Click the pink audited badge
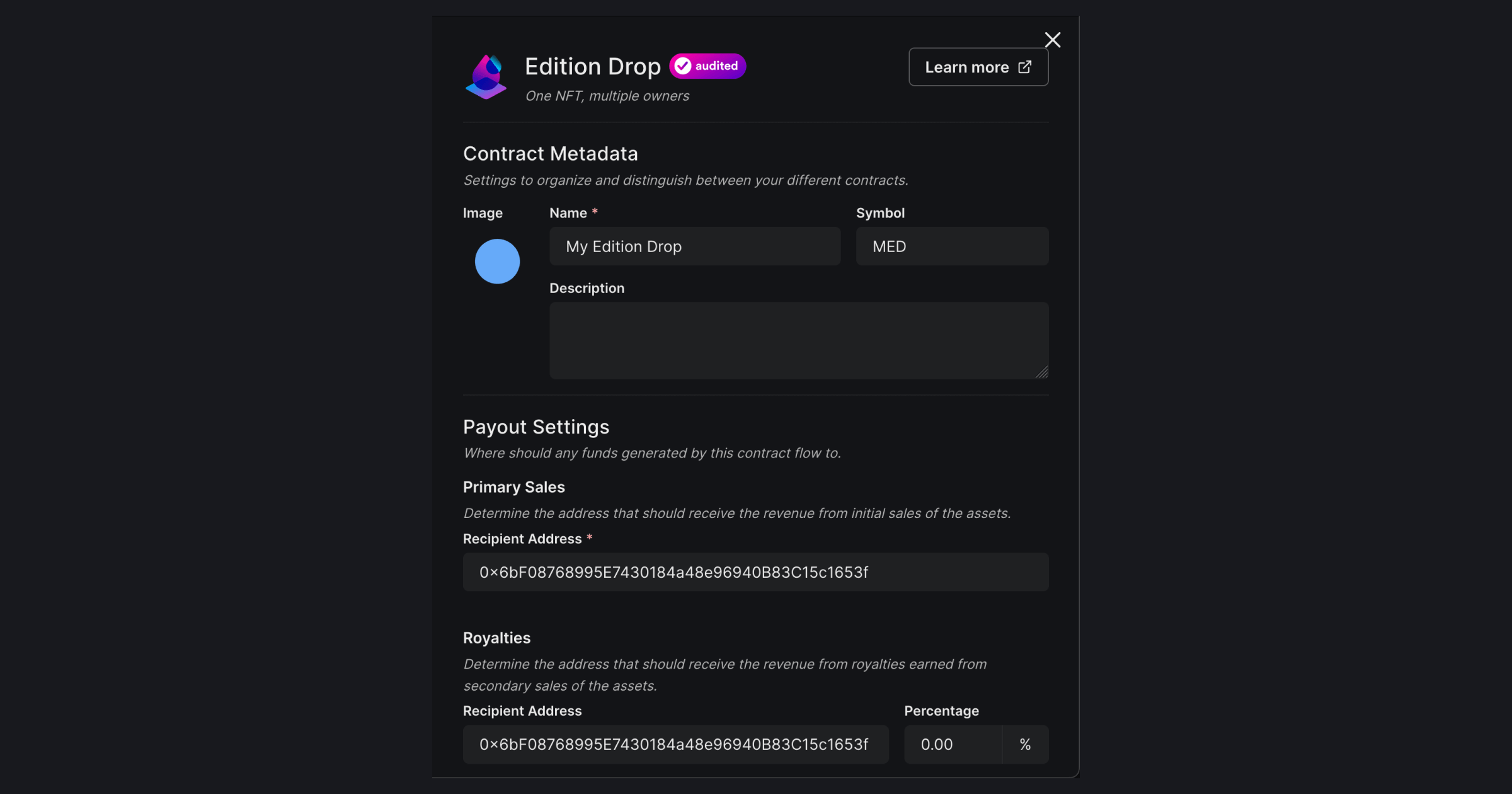This screenshot has height=794, width=1512. [x=707, y=65]
